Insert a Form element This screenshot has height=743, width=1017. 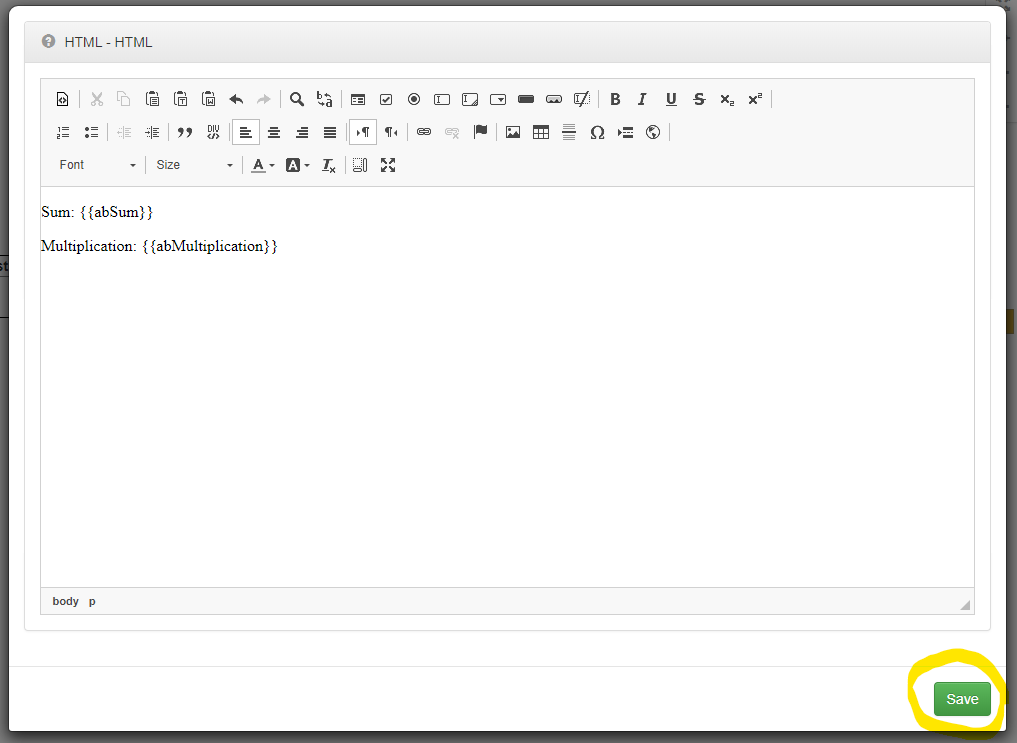point(358,99)
